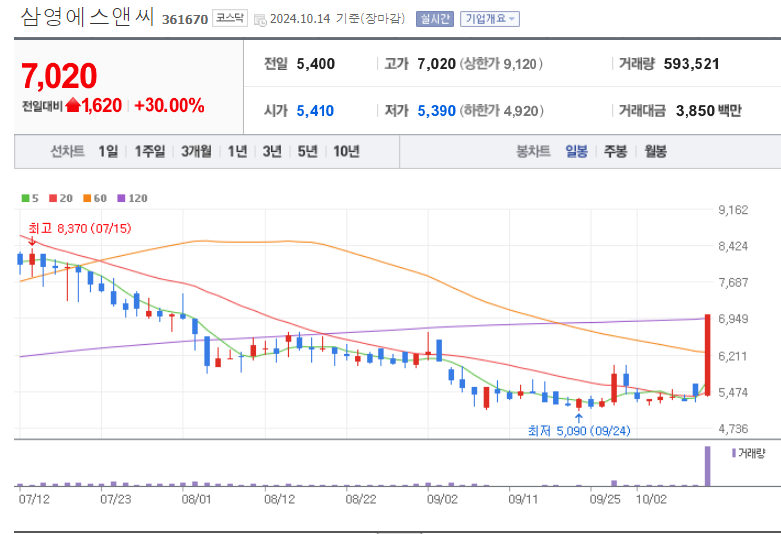The image size is (781, 534).
Task: Click the 07/12 date axis label
Action: (x=34, y=499)
